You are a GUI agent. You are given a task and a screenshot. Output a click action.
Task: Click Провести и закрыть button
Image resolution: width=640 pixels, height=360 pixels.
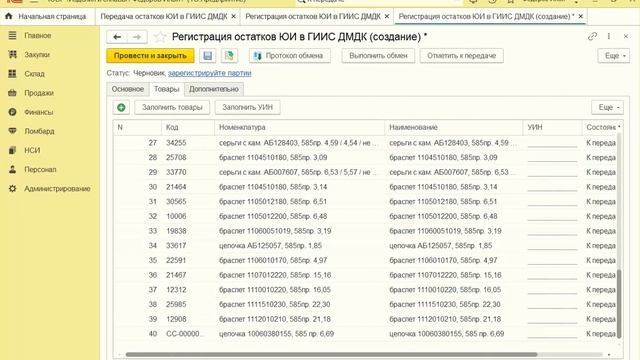pos(150,56)
